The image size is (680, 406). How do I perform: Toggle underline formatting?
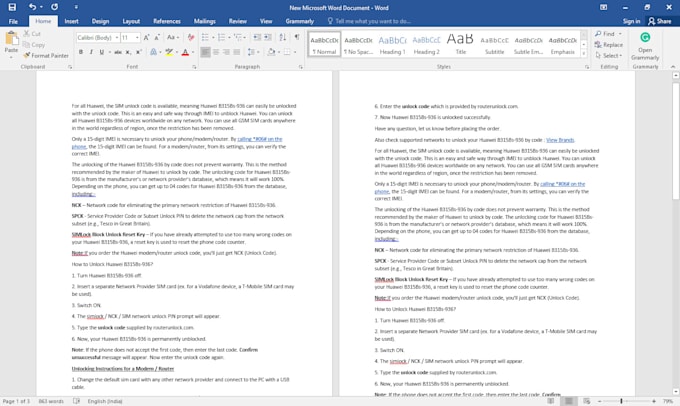101,52
